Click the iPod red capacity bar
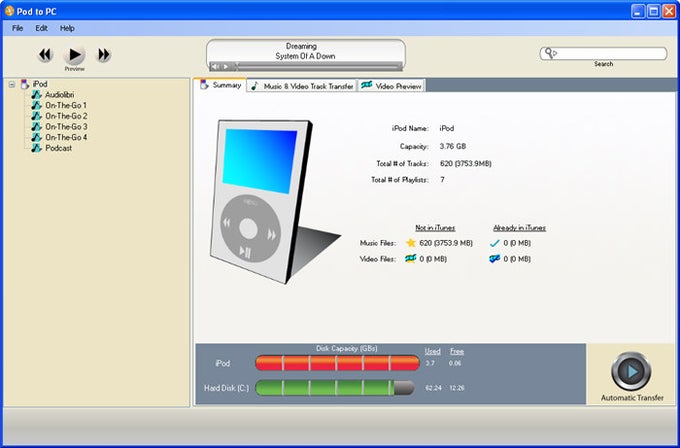The height and width of the screenshot is (448, 680). 337,363
